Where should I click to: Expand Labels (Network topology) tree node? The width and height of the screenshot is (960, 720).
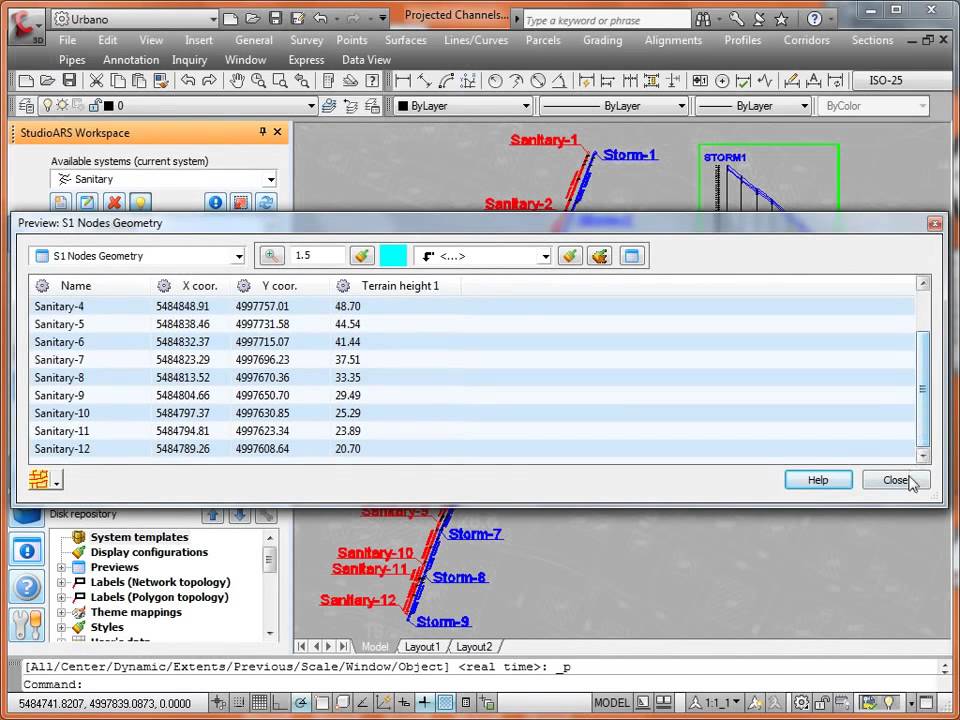coord(61,582)
